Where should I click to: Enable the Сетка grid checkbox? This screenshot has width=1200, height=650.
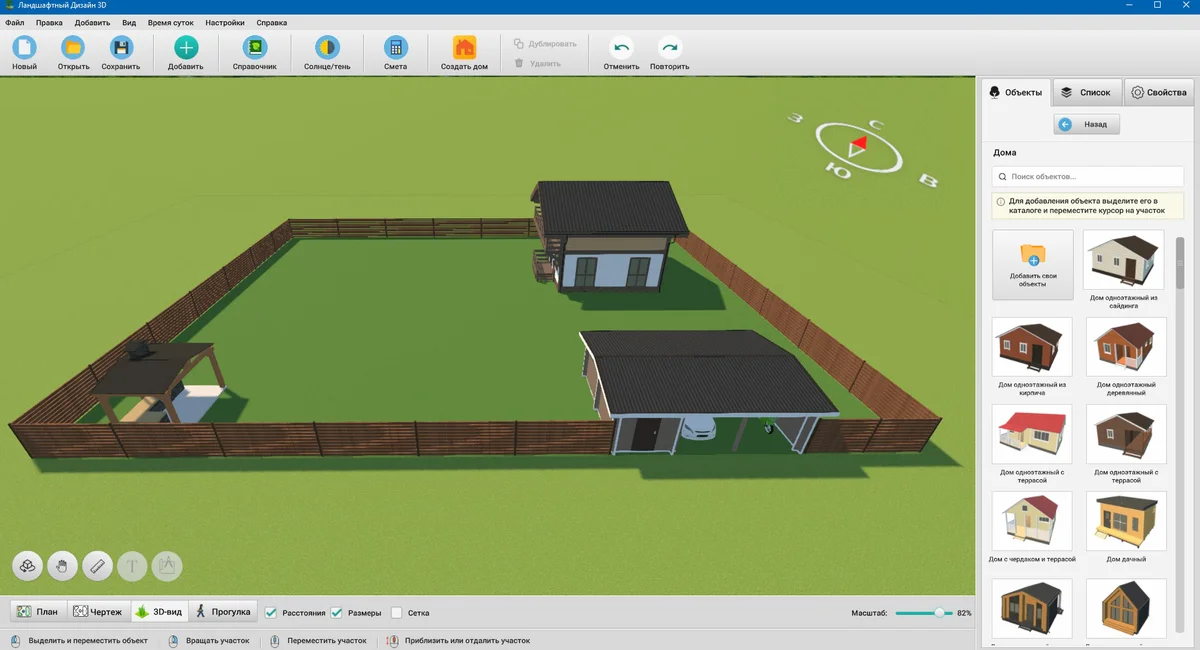(396, 612)
